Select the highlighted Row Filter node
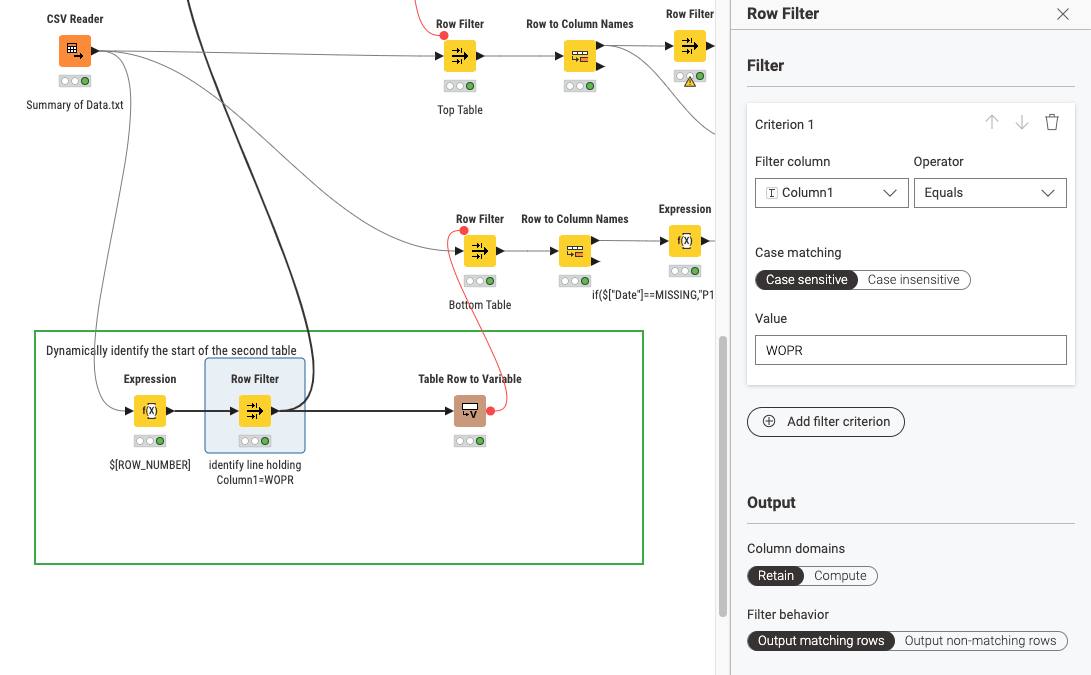Screen dimensions: 1091x675 click(255, 411)
